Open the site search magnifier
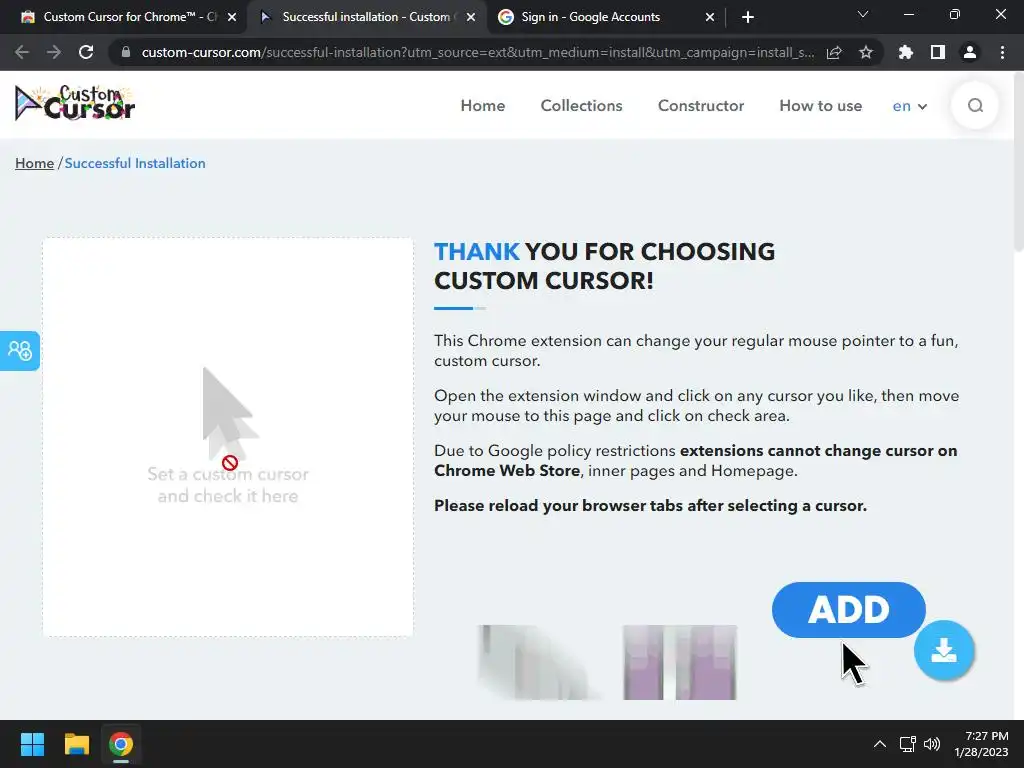Viewport: 1024px width, 768px height. tap(975, 106)
